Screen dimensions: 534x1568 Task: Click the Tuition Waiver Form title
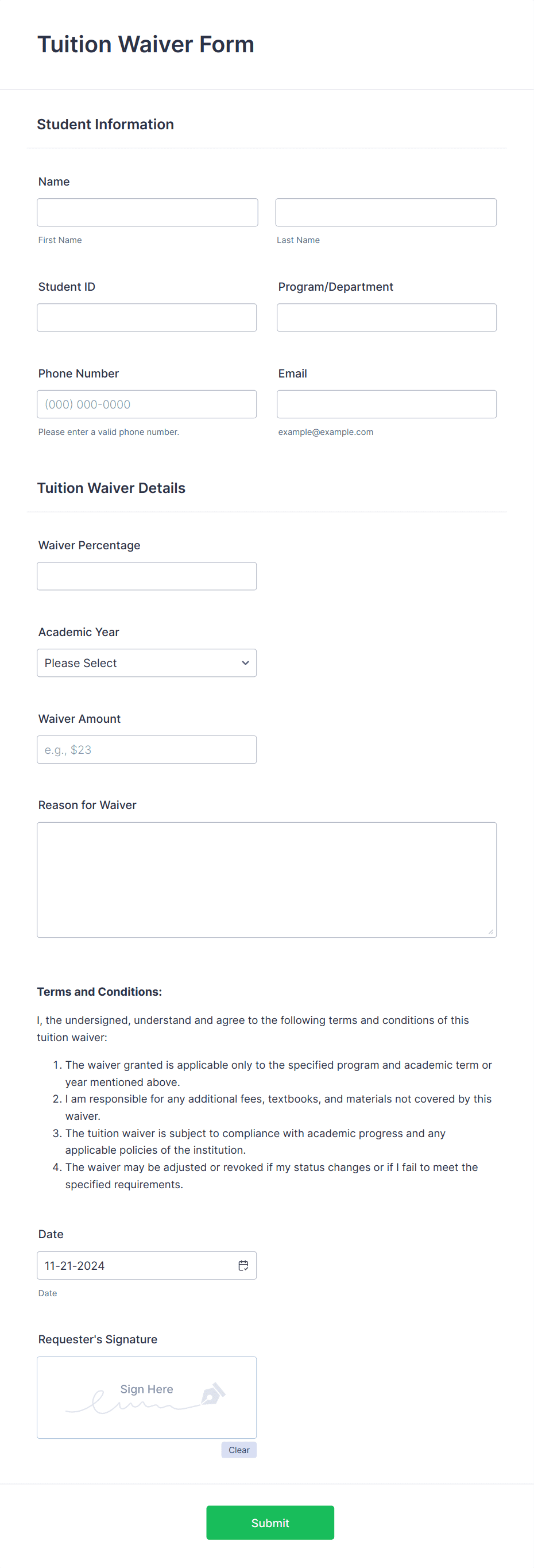(x=145, y=44)
